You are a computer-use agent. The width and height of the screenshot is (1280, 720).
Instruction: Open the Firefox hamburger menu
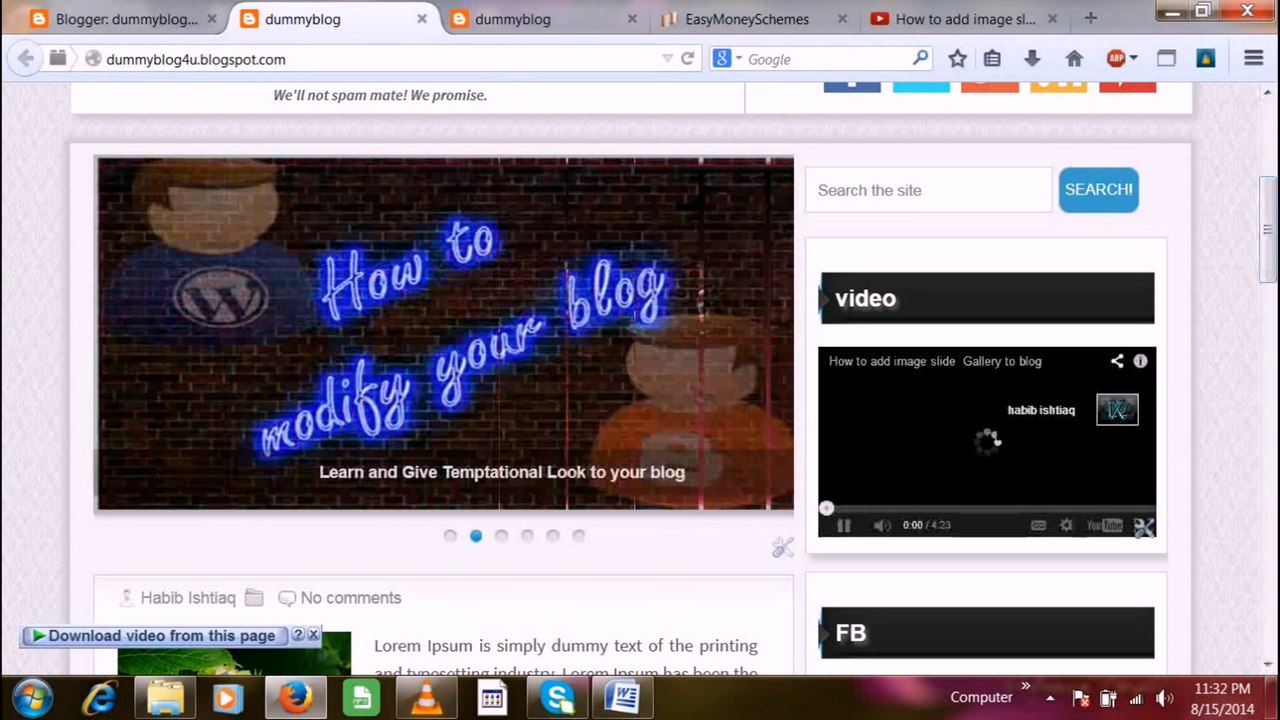tap(1253, 59)
